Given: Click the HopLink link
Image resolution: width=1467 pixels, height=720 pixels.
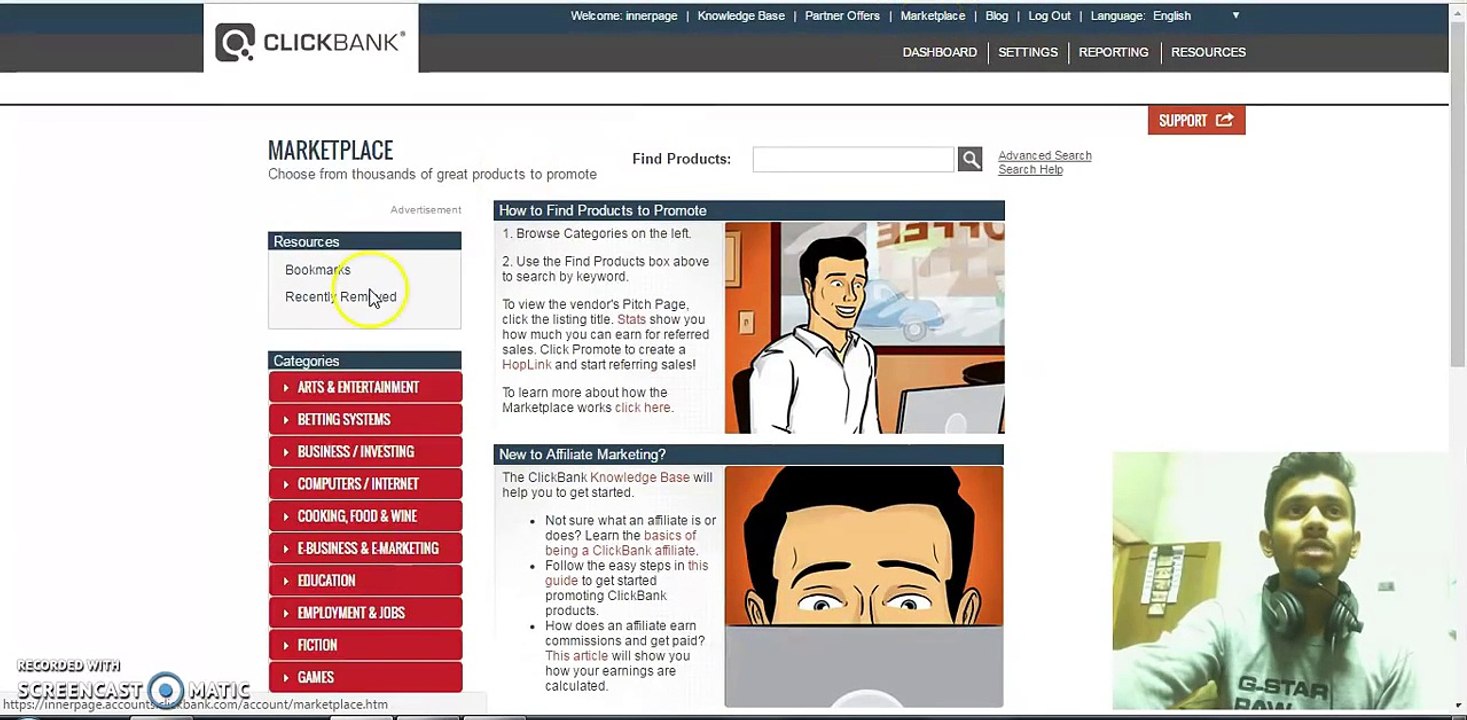Looking at the screenshot, I should (x=526, y=365).
